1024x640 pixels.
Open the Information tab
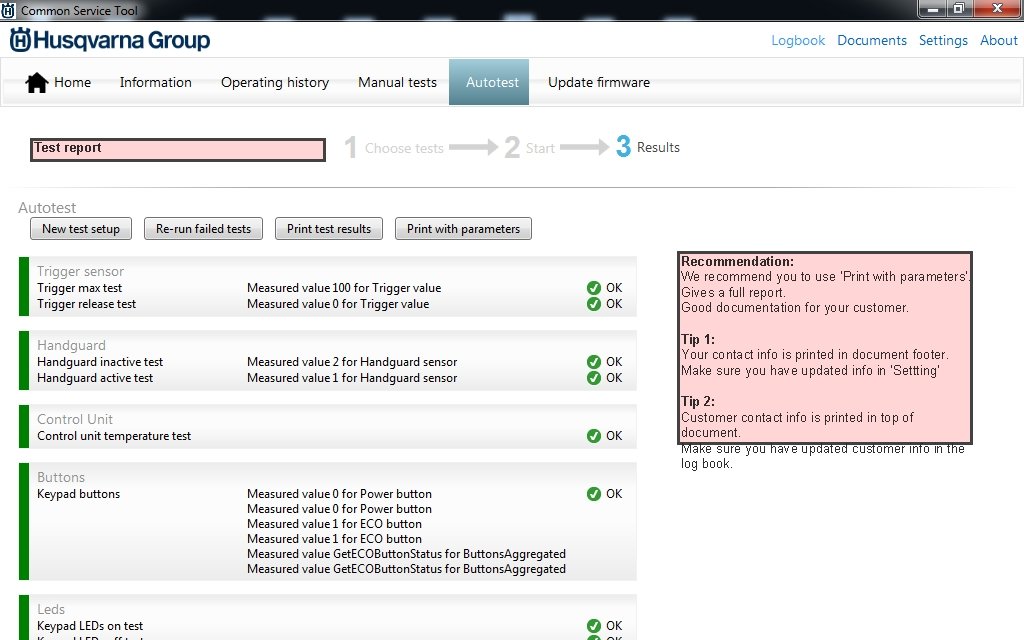155,82
